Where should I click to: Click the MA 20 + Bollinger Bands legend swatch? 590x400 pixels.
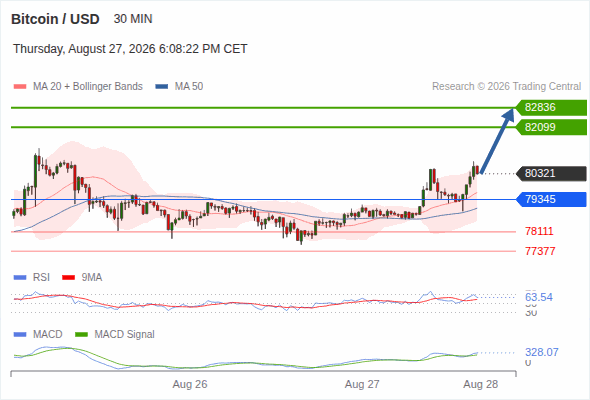(20, 87)
